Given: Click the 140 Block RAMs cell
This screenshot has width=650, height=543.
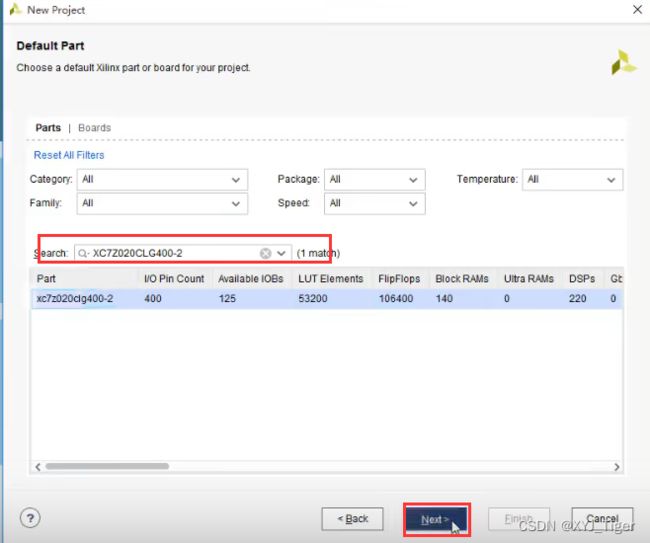Looking at the screenshot, I should [444, 298].
